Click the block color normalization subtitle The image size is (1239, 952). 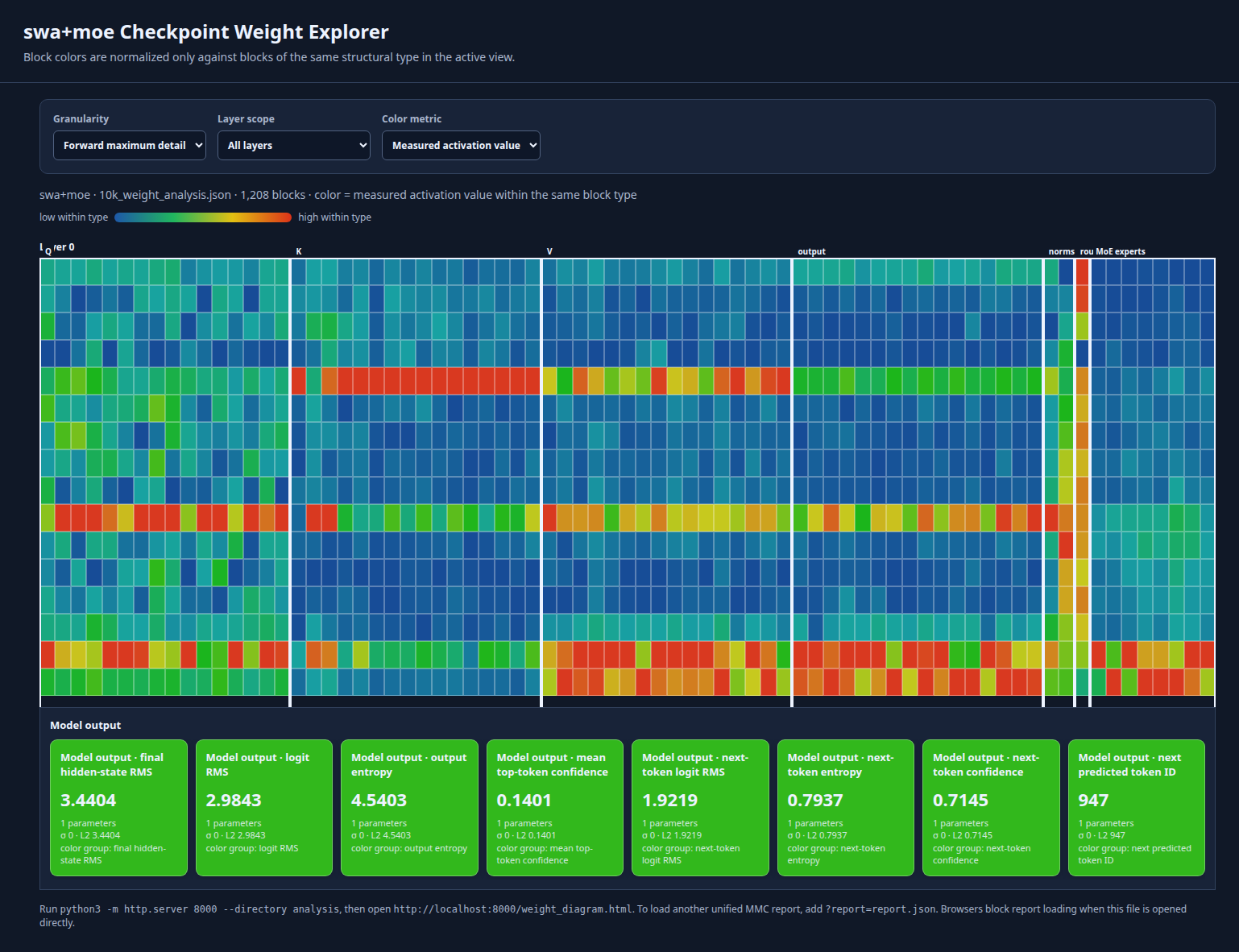[x=269, y=57]
